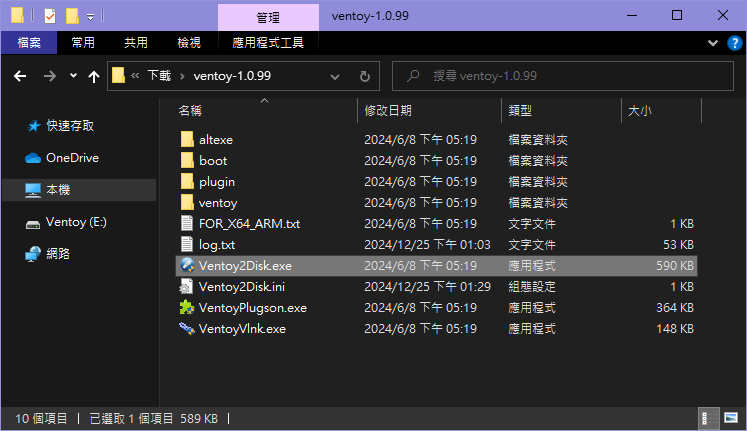Click the 364 KB size cell
Viewport: 747px width, 431px height.
click(675, 308)
